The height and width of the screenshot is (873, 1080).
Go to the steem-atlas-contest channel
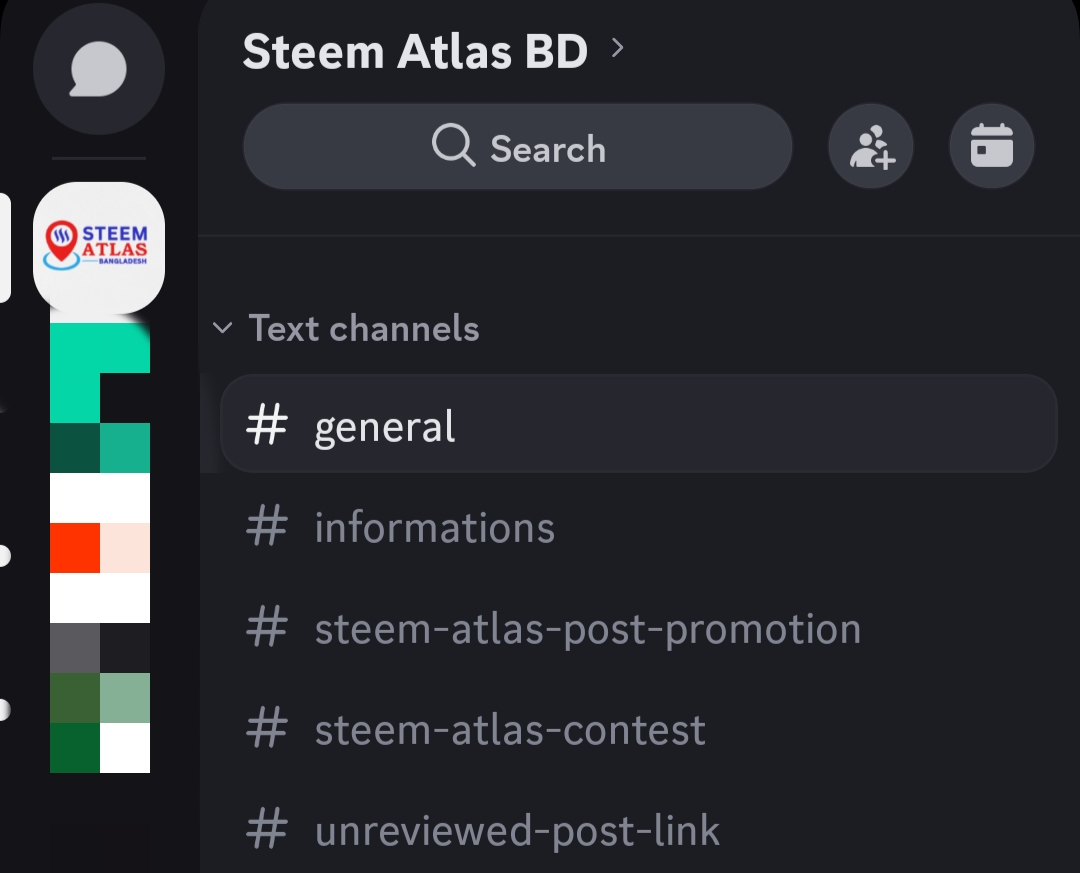510,730
